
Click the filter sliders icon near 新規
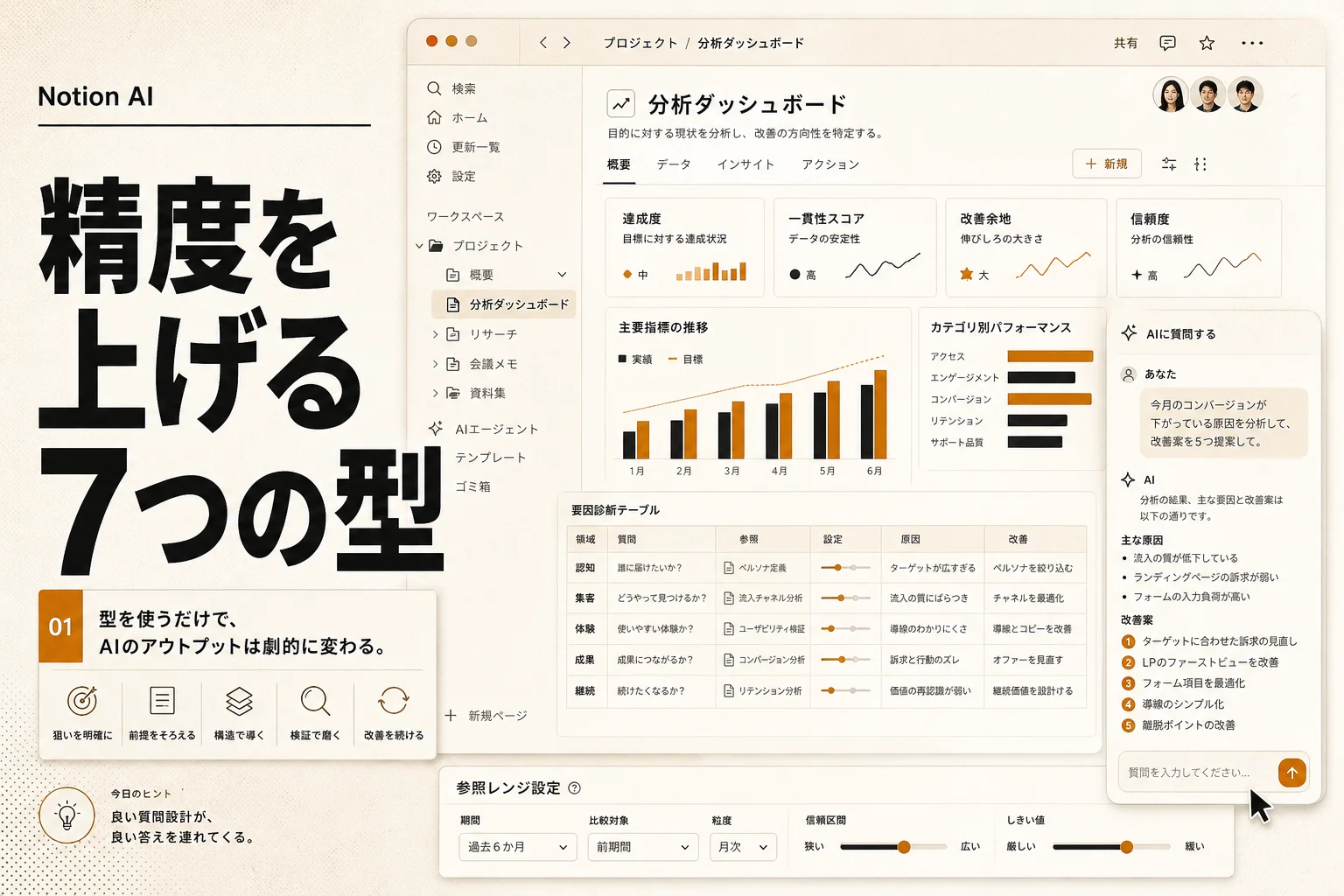[1169, 164]
